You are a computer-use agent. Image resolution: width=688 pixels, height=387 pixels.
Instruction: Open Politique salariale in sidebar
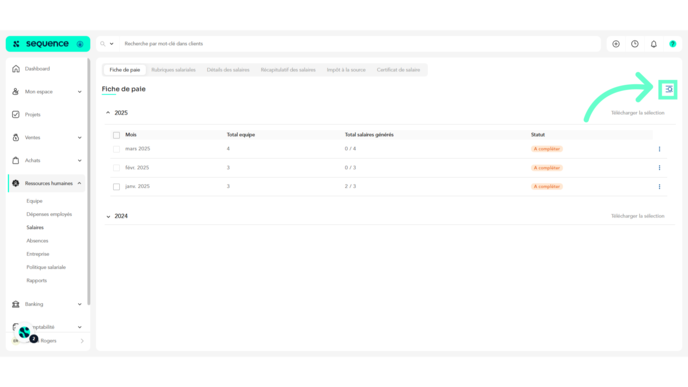coord(46,267)
